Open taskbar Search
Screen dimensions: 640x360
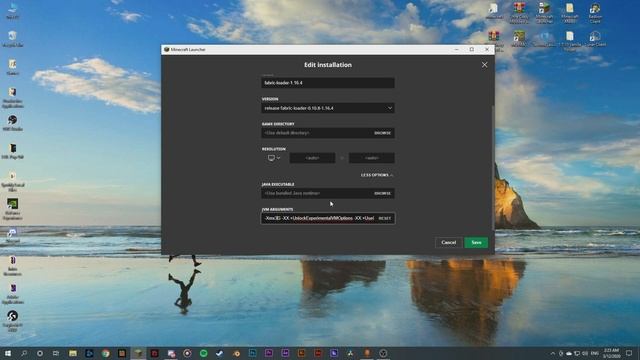point(24,353)
